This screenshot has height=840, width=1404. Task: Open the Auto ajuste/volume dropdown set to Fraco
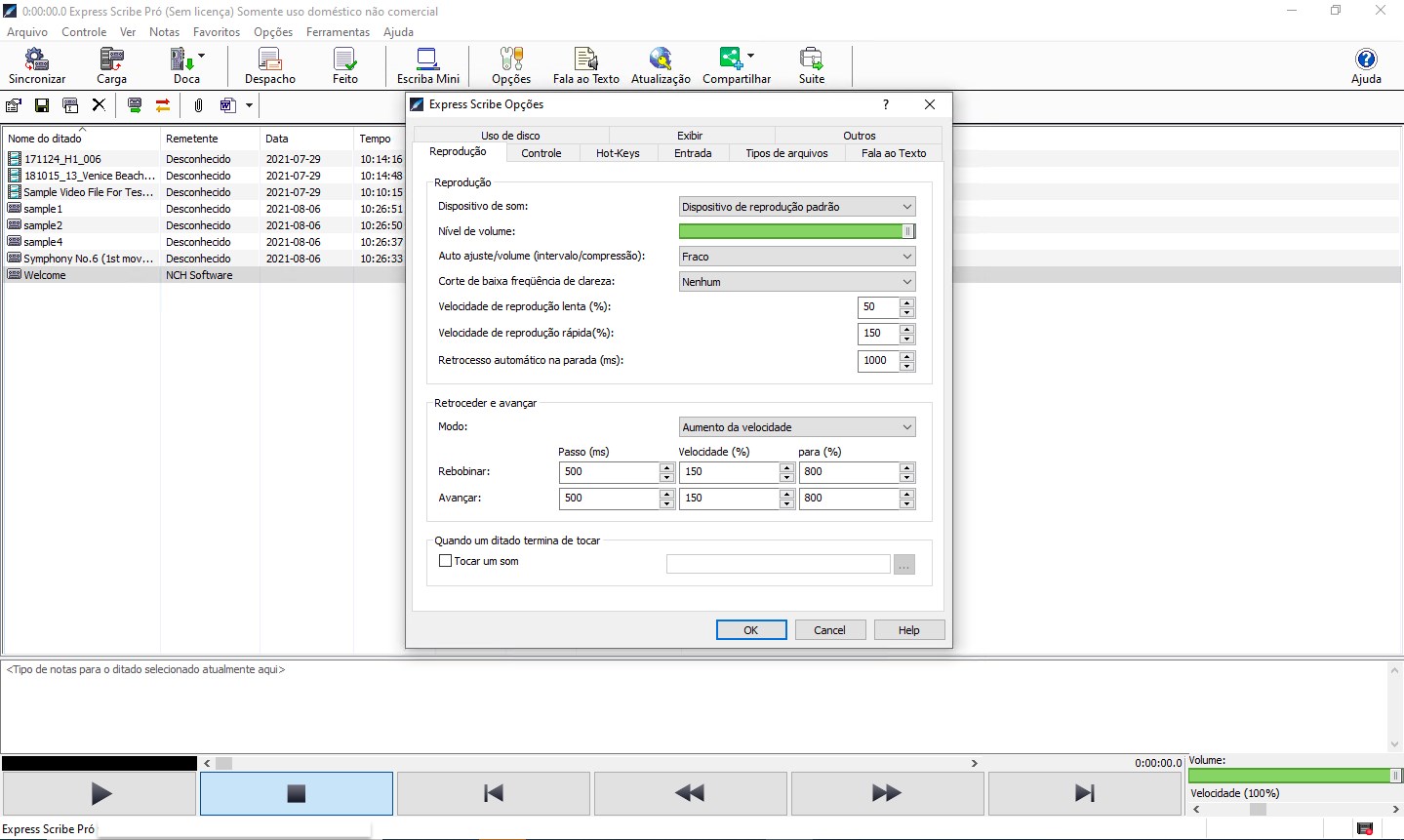tap(797, 257)
